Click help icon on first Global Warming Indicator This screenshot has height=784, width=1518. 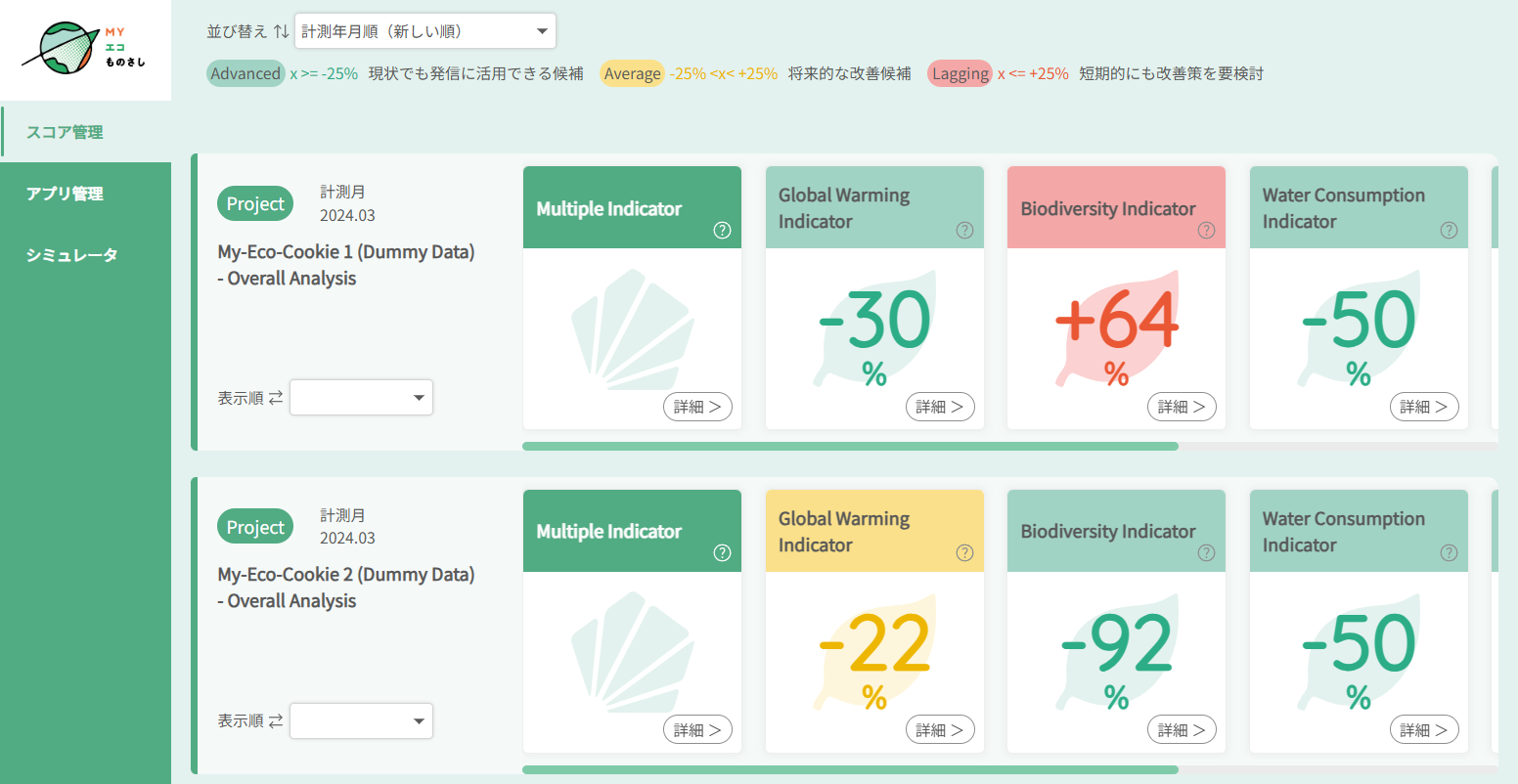tap(964, 231)
